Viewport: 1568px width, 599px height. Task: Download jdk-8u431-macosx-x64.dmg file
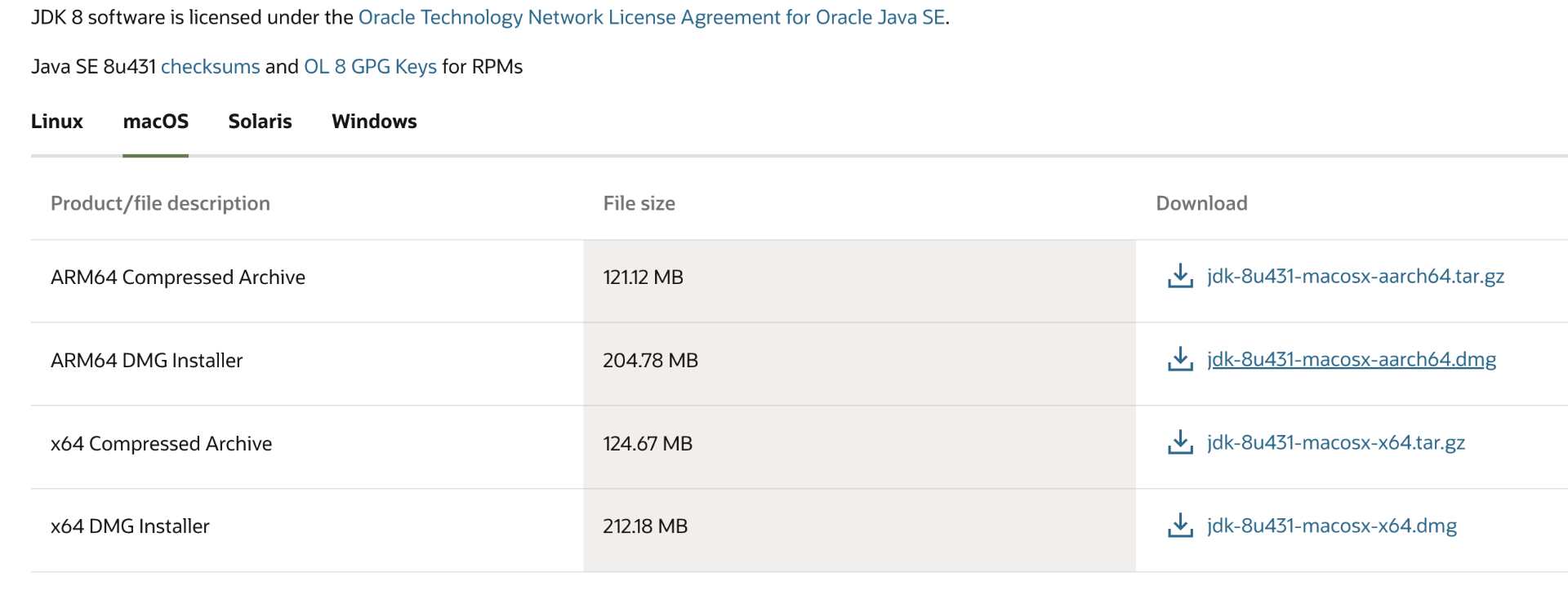coord(1332,526)
